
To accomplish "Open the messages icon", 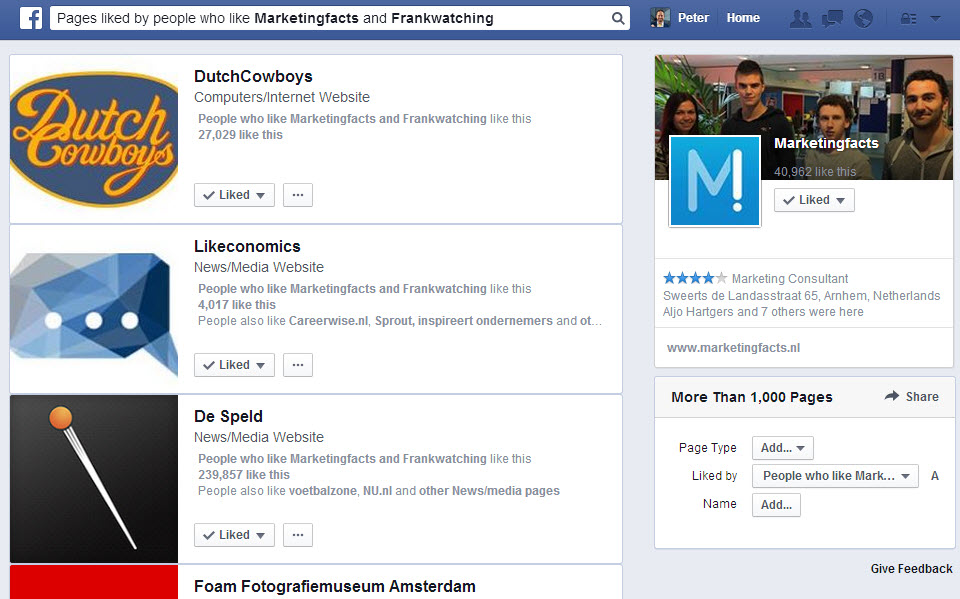I will click(832, 18).
